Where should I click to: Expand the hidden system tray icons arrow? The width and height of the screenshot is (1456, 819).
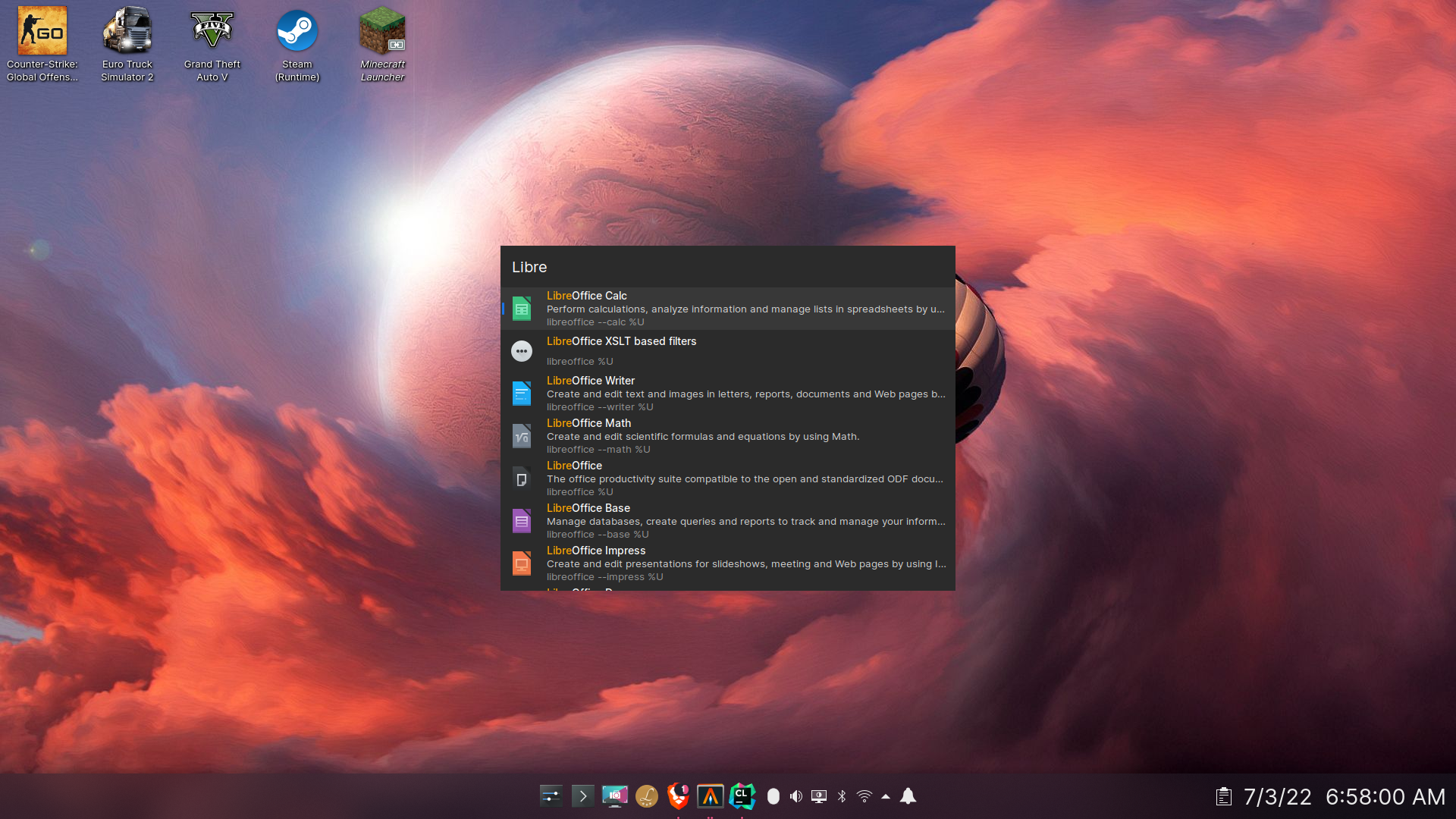886,796
